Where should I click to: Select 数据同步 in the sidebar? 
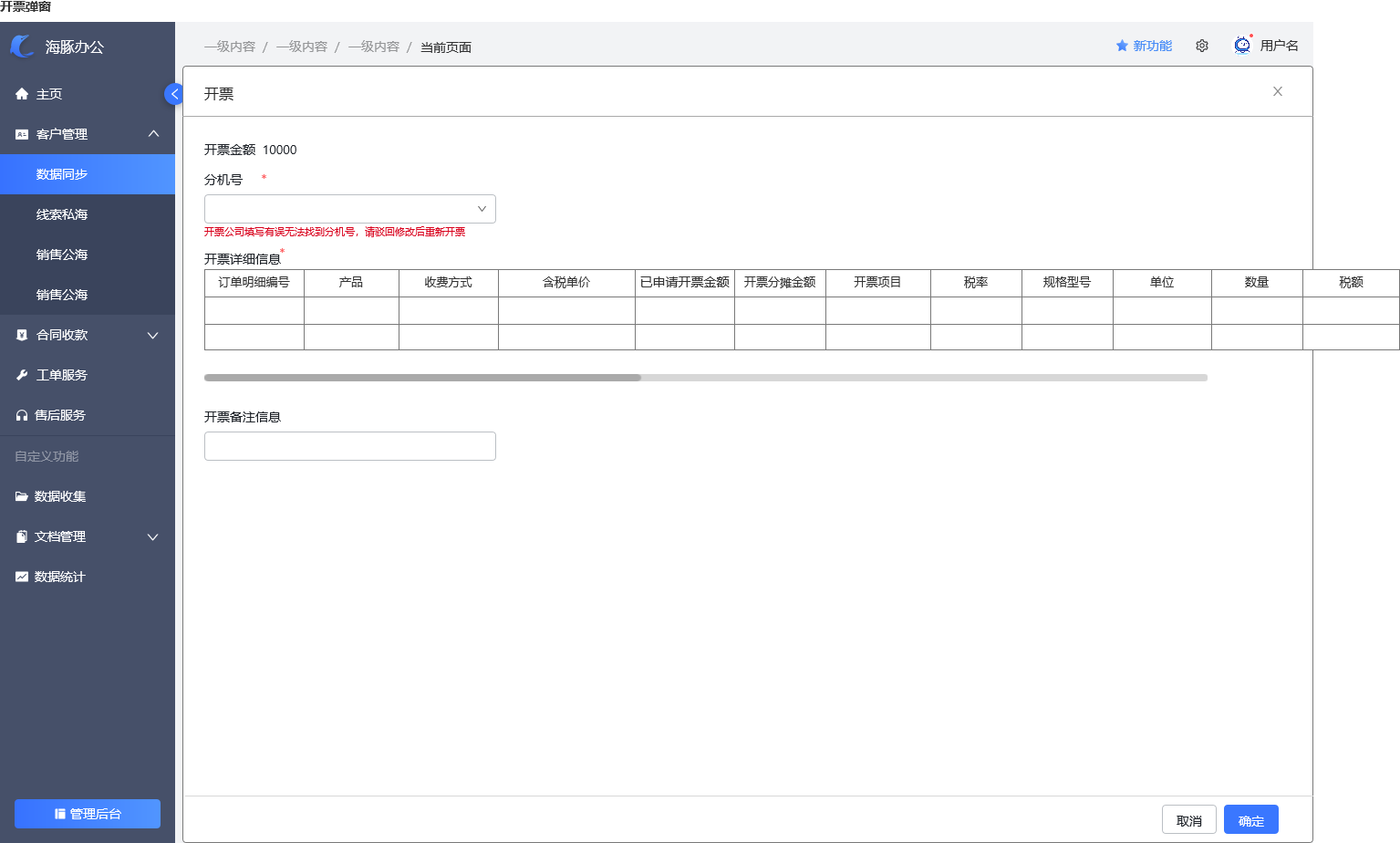[88, 174]
